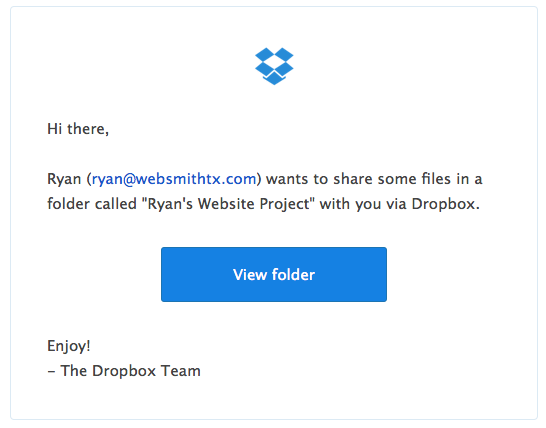
Task: Click the word "there," in the greeting
Action: point(88,129)
